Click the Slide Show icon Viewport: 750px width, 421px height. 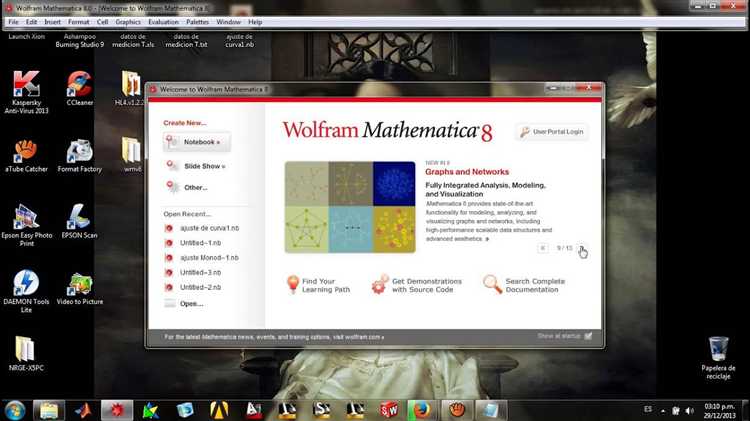point(172,166)
